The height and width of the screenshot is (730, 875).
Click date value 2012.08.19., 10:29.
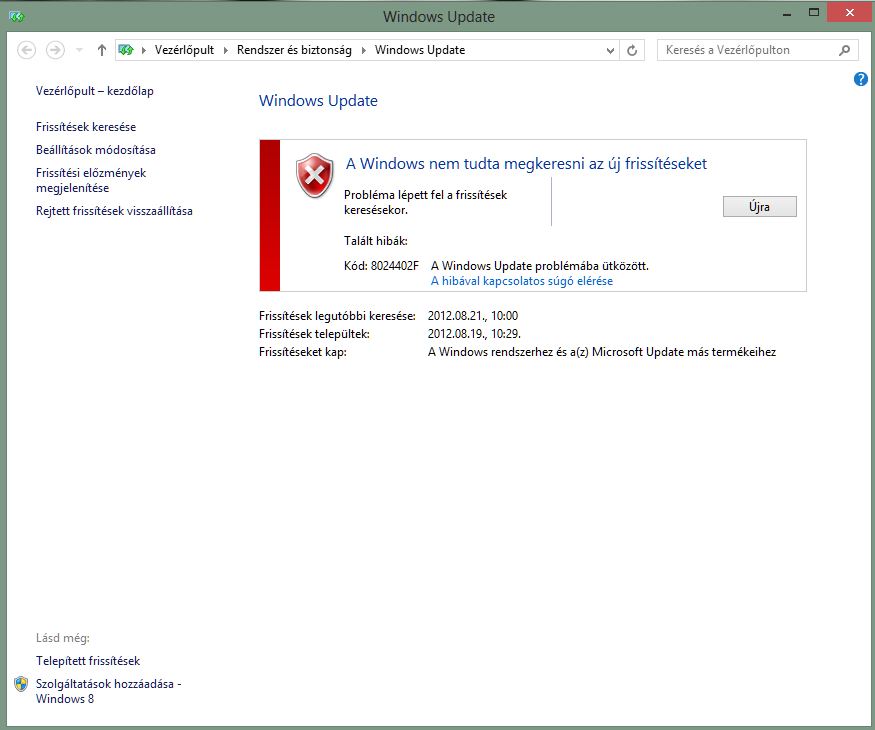[x=474, y=334]
